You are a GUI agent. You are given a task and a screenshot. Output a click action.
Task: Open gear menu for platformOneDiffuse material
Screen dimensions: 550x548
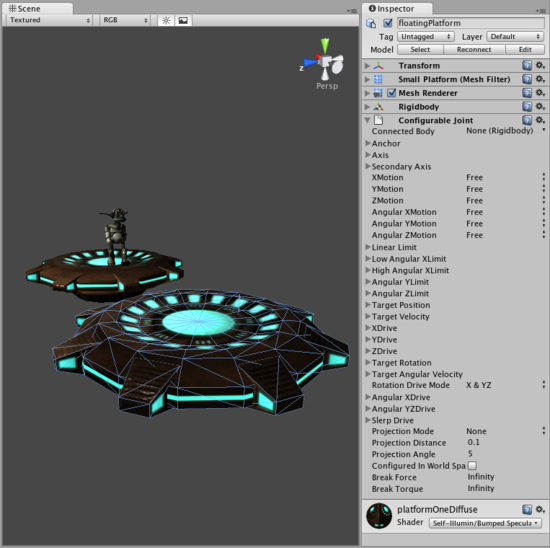pos(540,509)
